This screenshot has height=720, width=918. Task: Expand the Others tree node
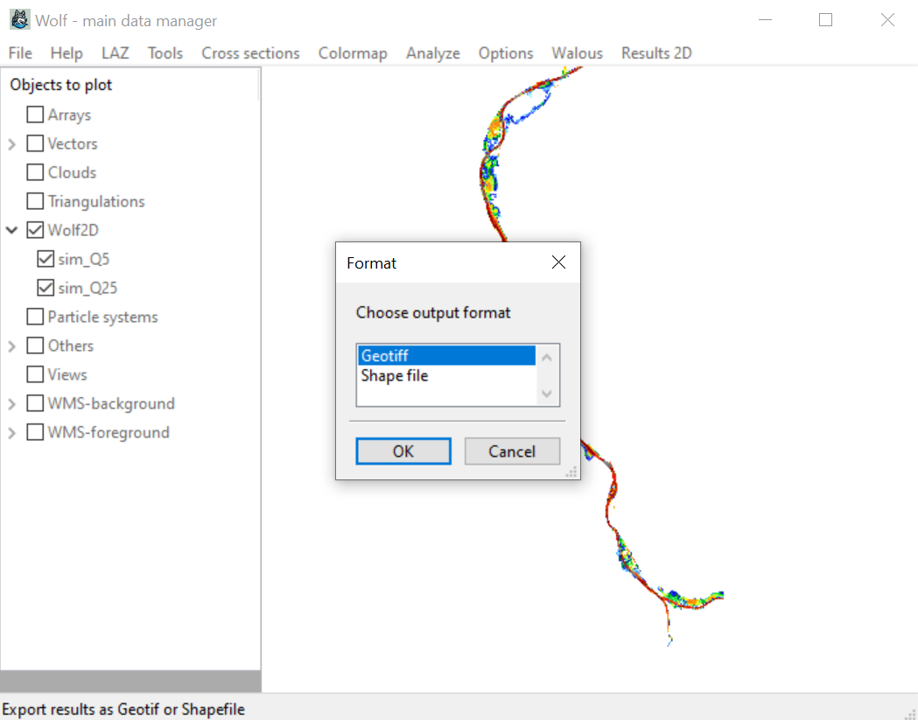click(x=12, y=346)
